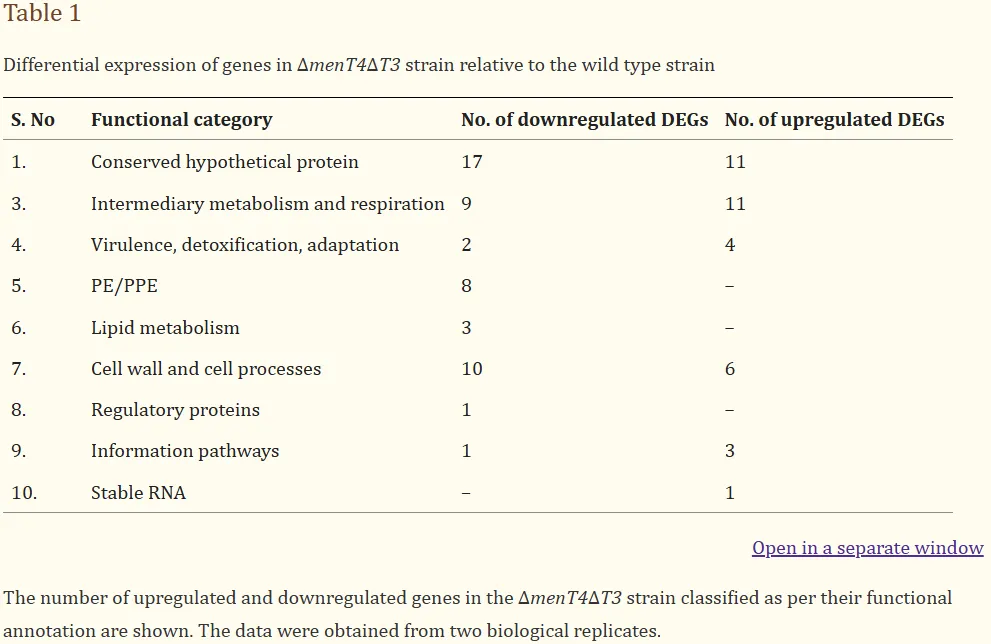
Task: Select the Lipid metabolism row label
Action: pyautogui.click(x=165, y=328)
